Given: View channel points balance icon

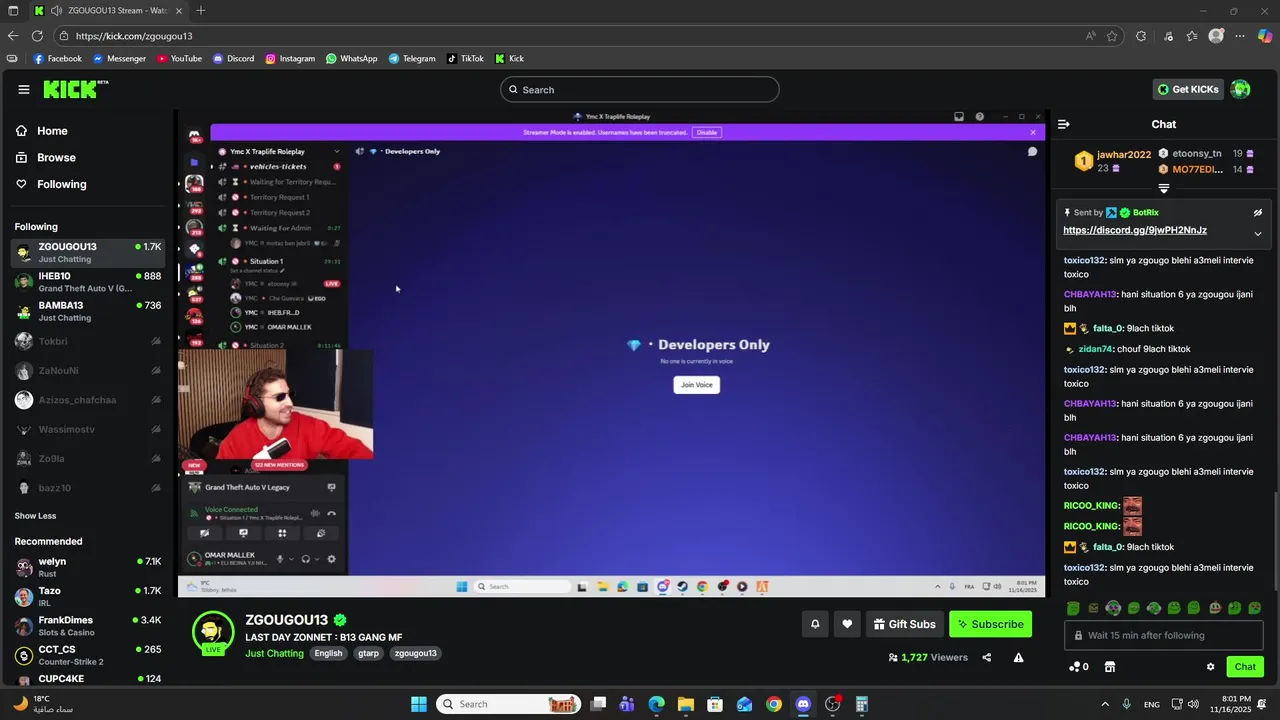Looking at the screenshot, I should pyautogui.click(x=1078, y=667).
